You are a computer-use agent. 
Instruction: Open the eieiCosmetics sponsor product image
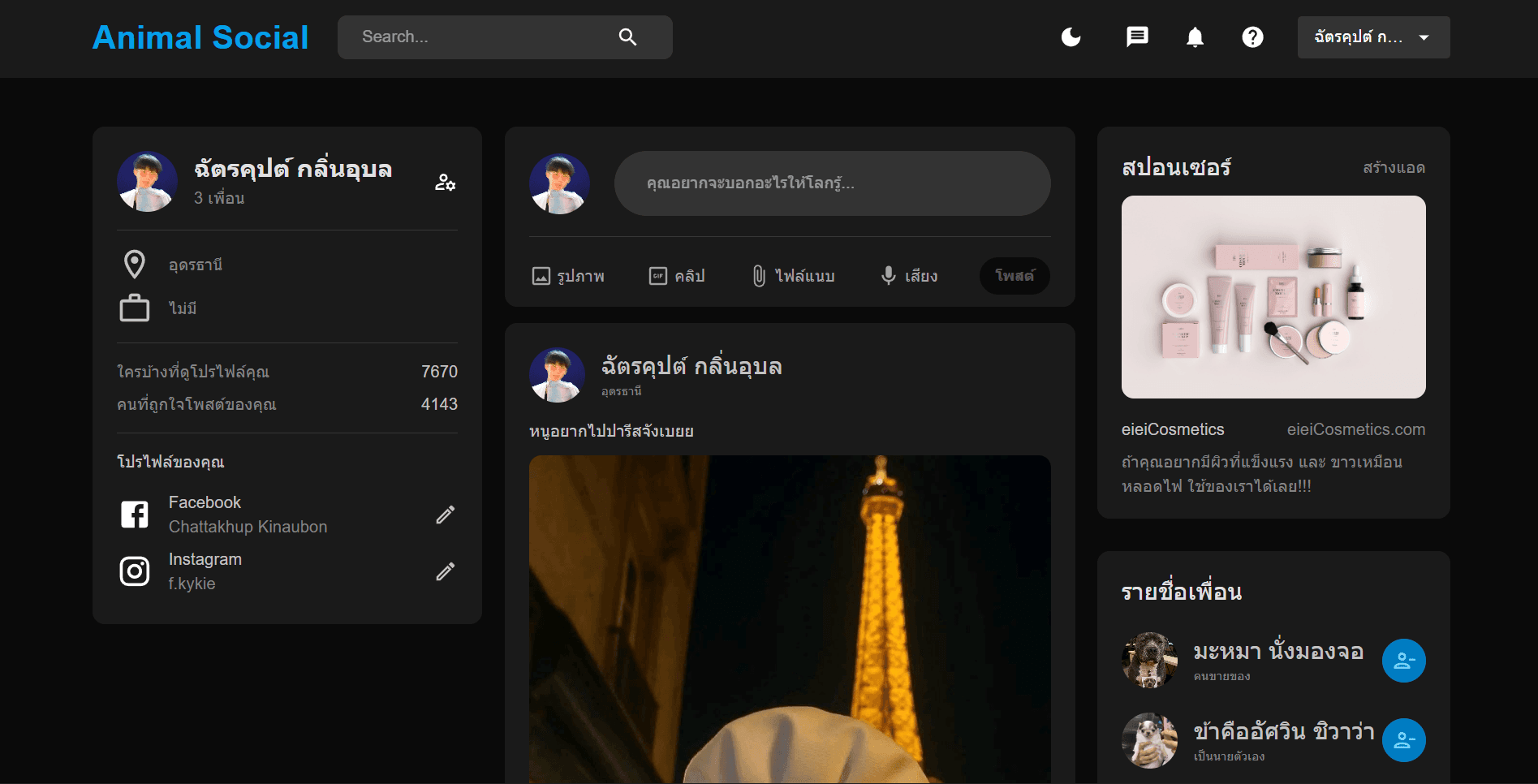tap(1273, 297)
